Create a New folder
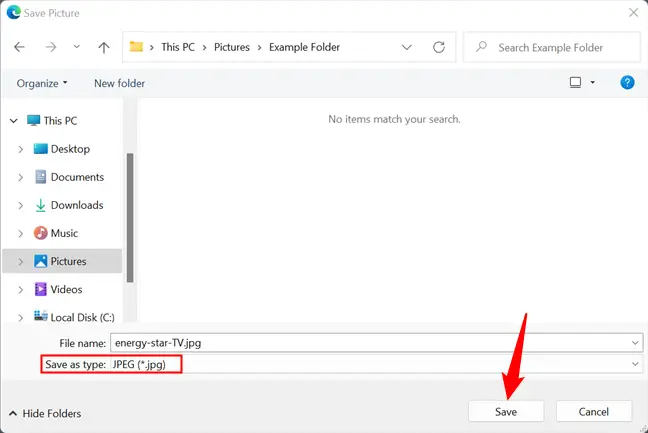 click(119, 83)
